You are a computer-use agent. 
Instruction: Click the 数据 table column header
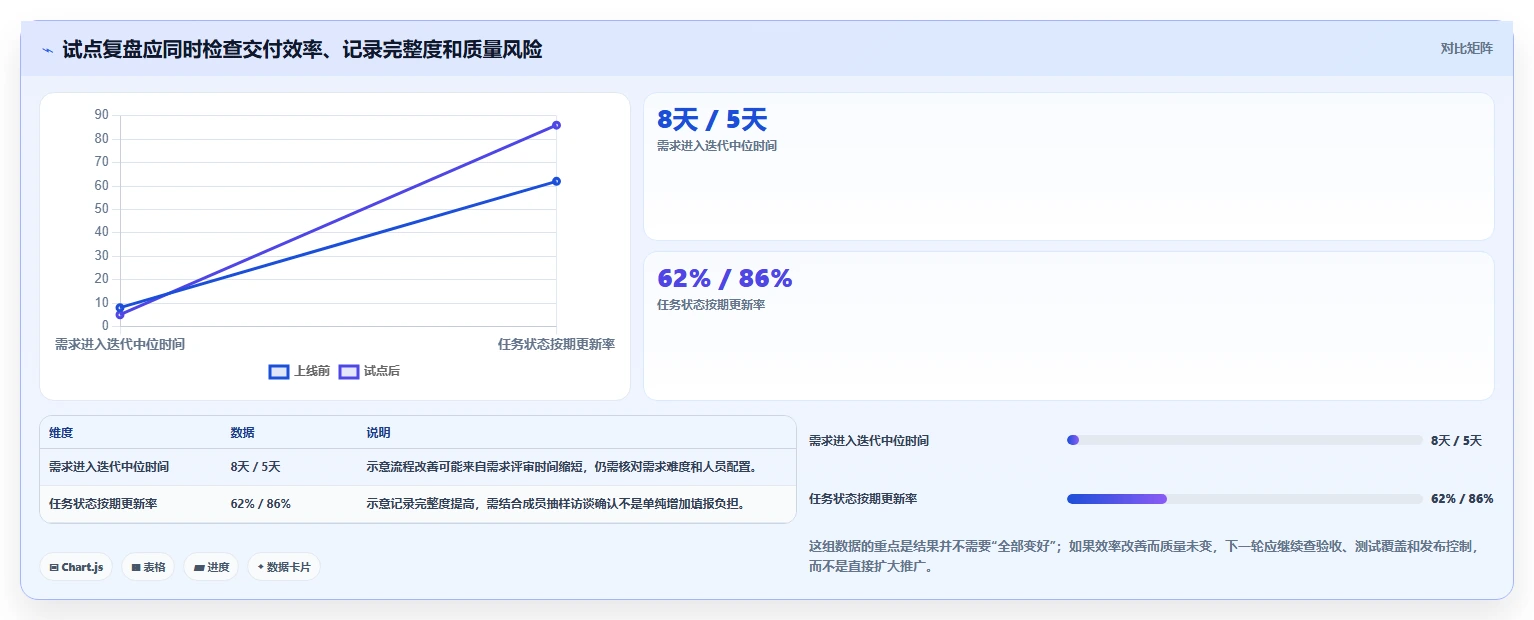click(x=243, y=433)
